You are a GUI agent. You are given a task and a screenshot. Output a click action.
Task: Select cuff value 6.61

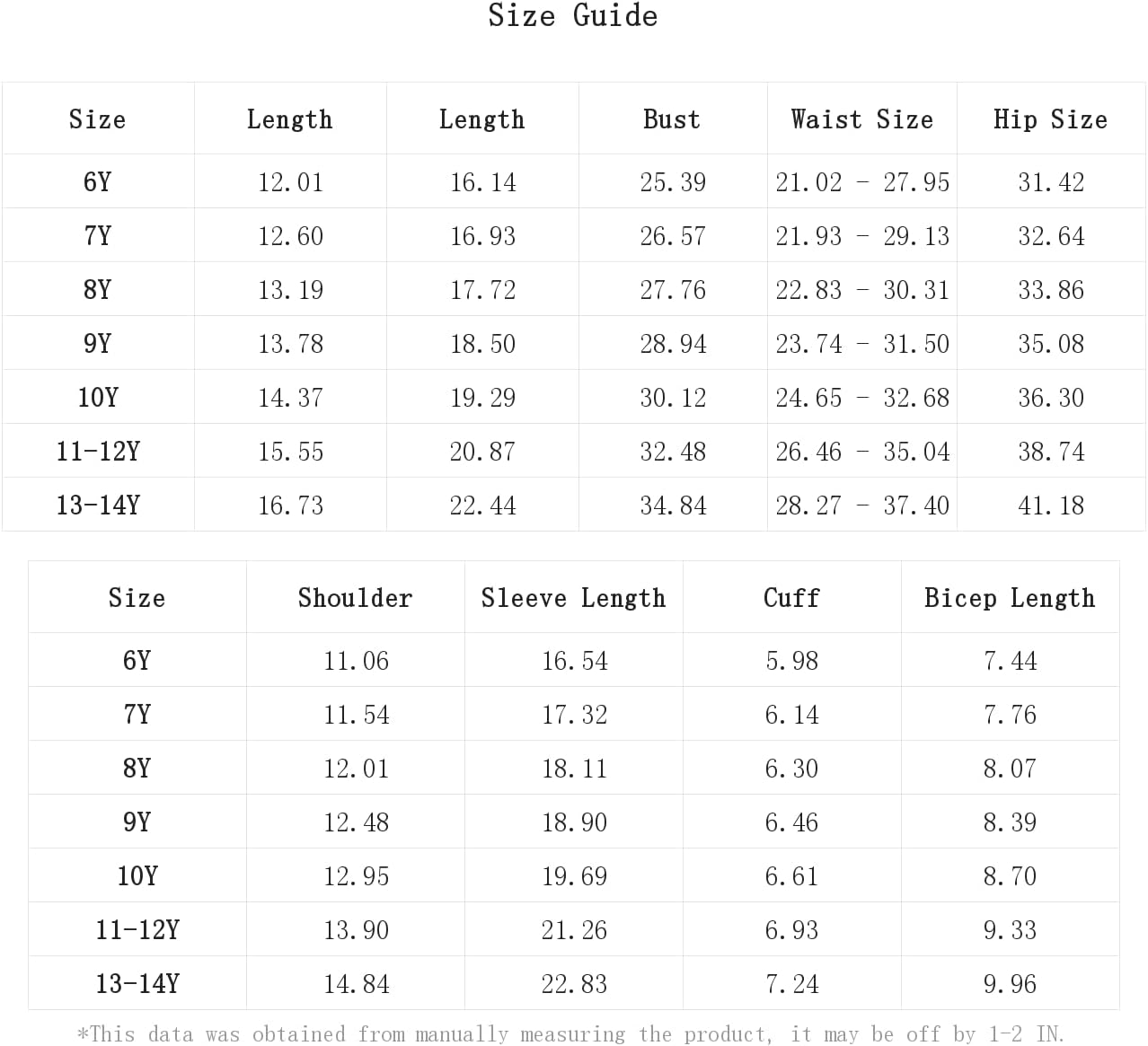click(x=791, y=876)
